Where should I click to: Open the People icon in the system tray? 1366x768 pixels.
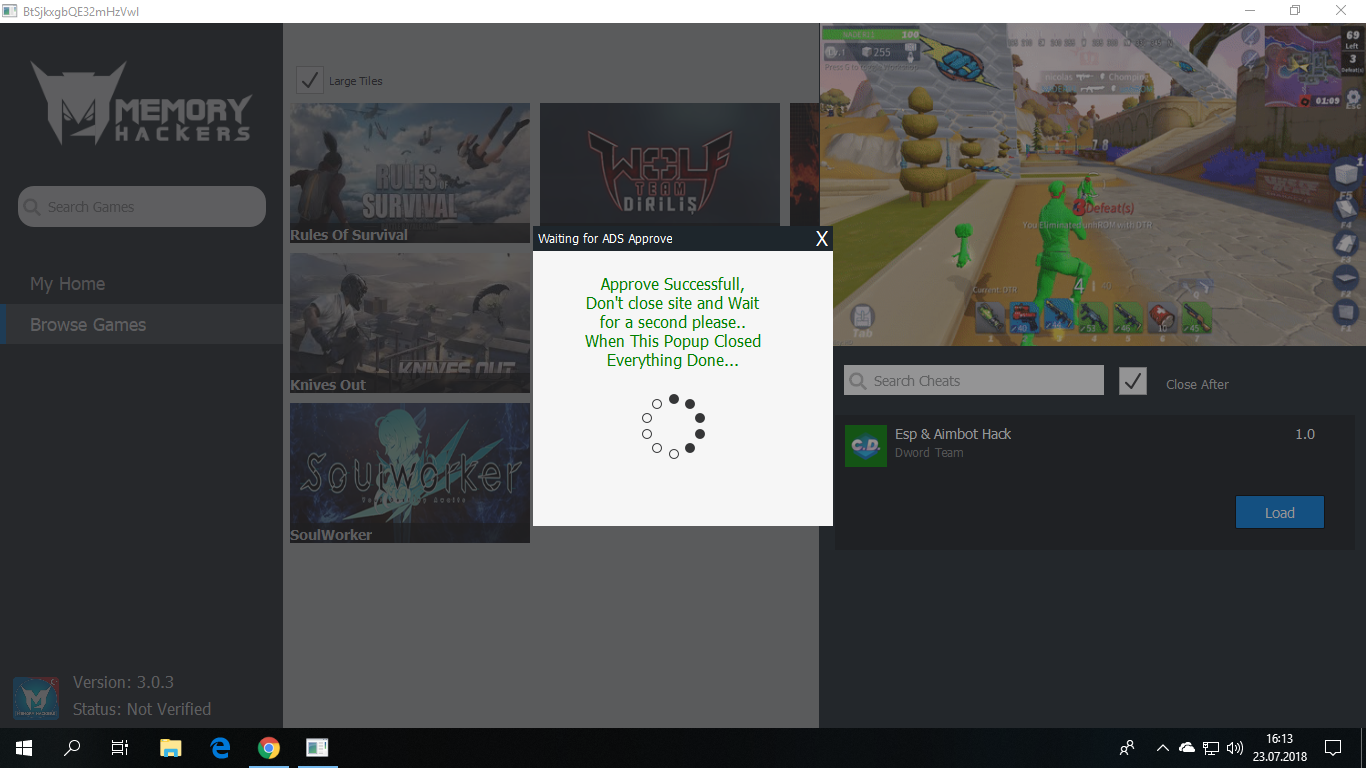coord(1127,747)
